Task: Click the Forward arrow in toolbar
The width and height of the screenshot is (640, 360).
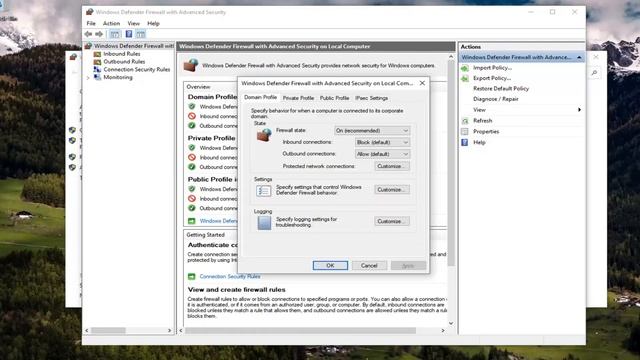Action: (x=99, y=34)
